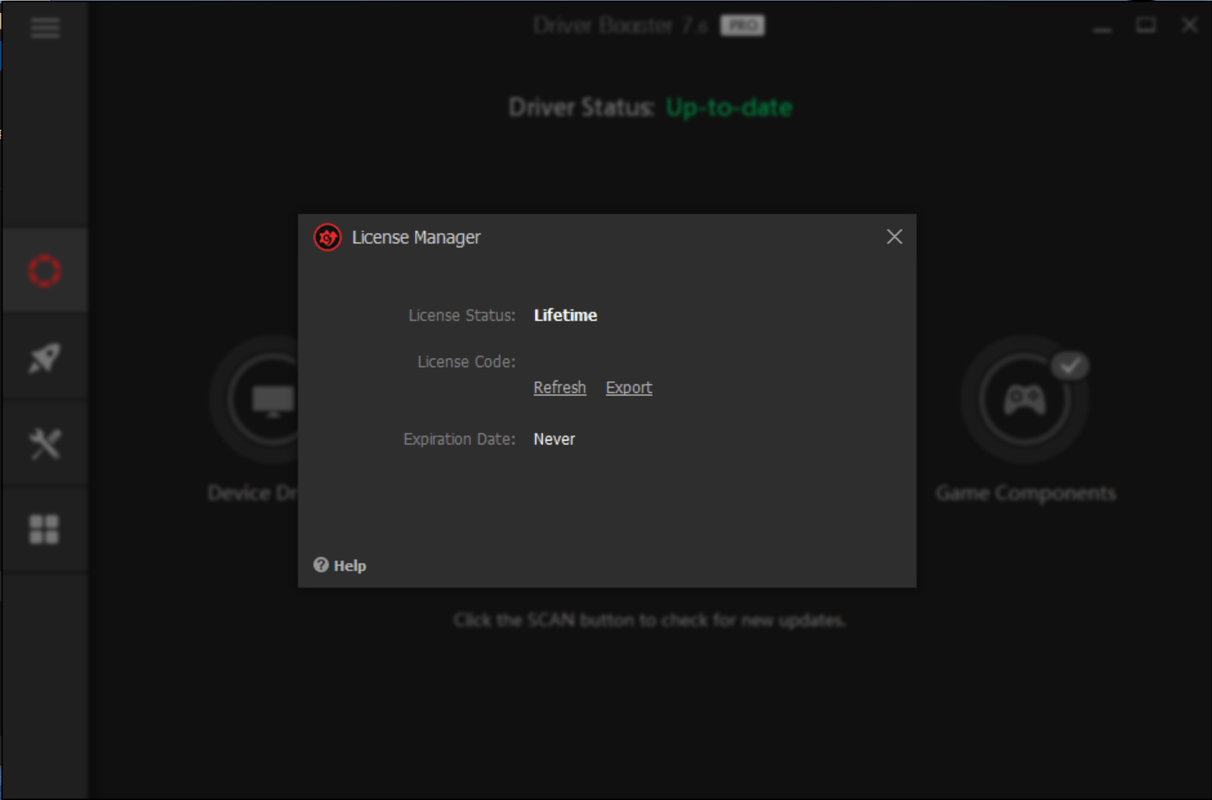Select the Scan icon in sidebar
The image size is (1212, 800).
click(45, 270)
